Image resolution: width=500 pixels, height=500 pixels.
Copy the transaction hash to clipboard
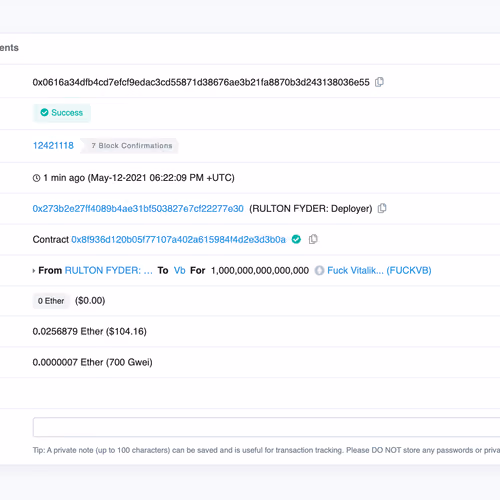tap(379, 82)
